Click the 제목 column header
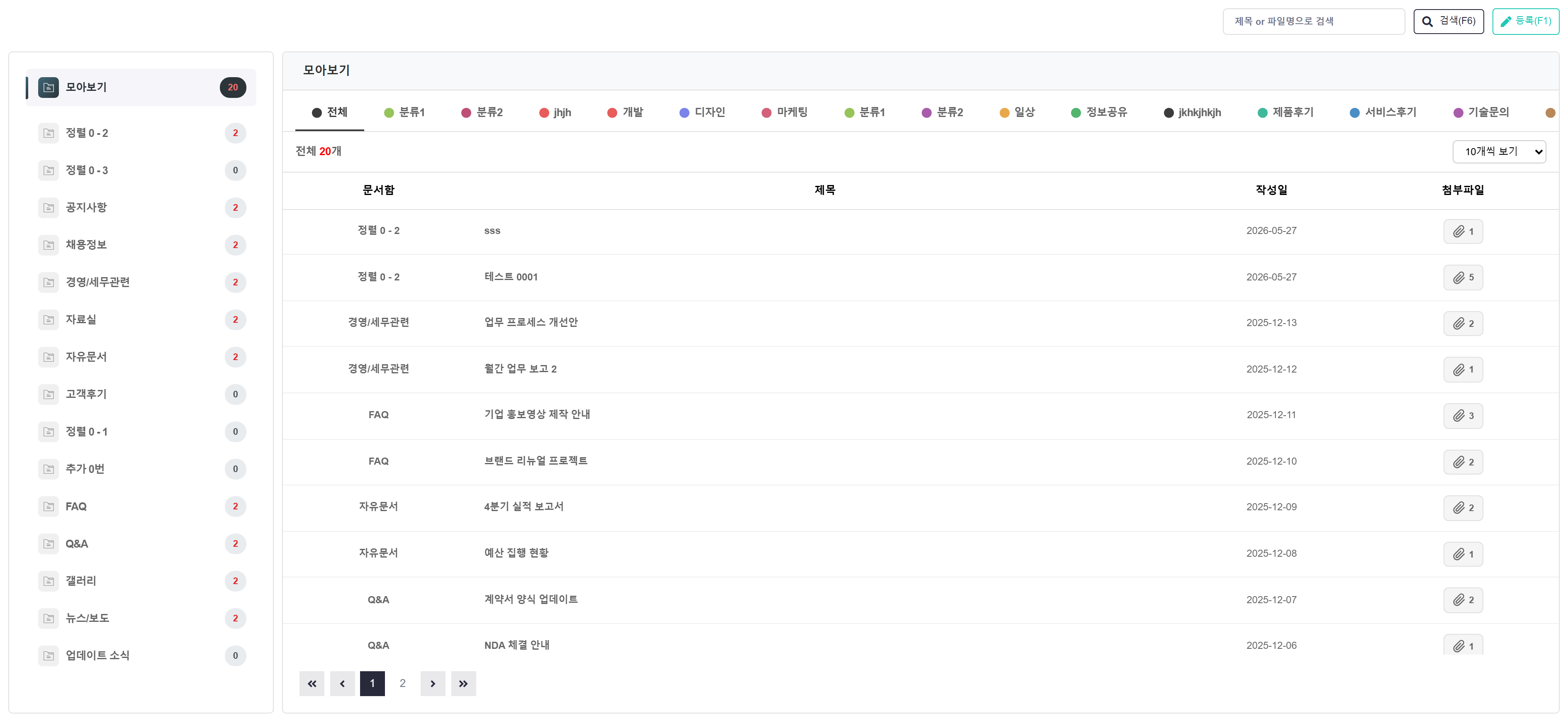Screen dimensions: 1568x721 pyautogui.click(x=825, y=190)
